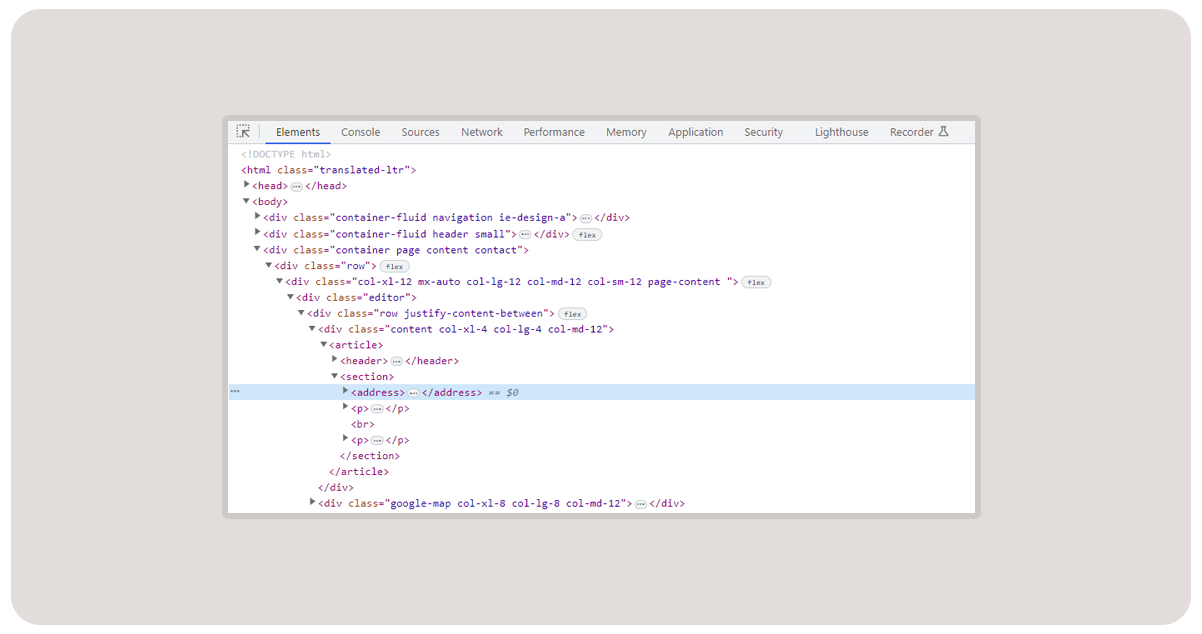Collapse the body element
This screenshot has height=634, width=1202.
246,201
